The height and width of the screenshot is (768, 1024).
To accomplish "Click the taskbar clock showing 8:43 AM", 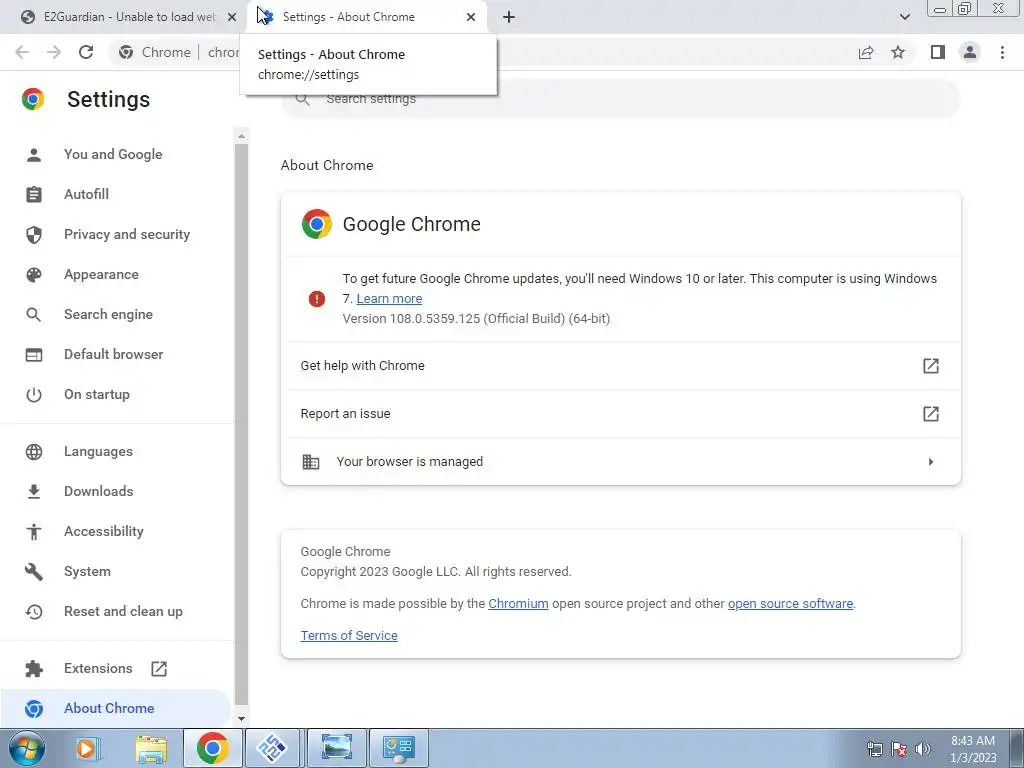I will [x=973, y=749].
